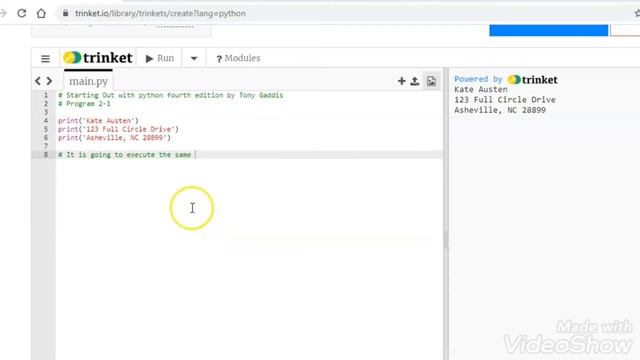Reload the page in the browser

click(22, 13)
